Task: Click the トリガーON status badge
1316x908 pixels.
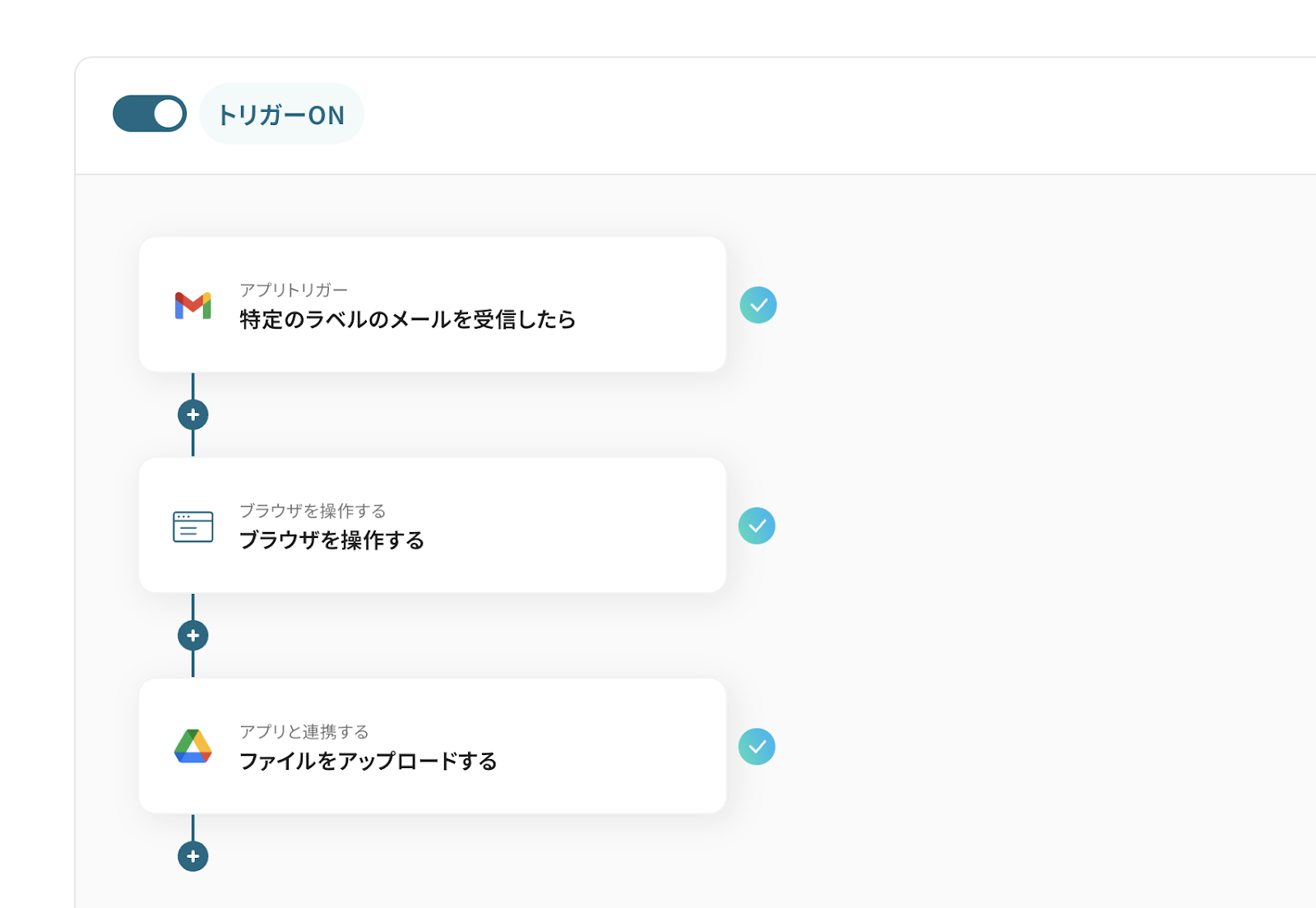Action: click(x=281, y=114)
